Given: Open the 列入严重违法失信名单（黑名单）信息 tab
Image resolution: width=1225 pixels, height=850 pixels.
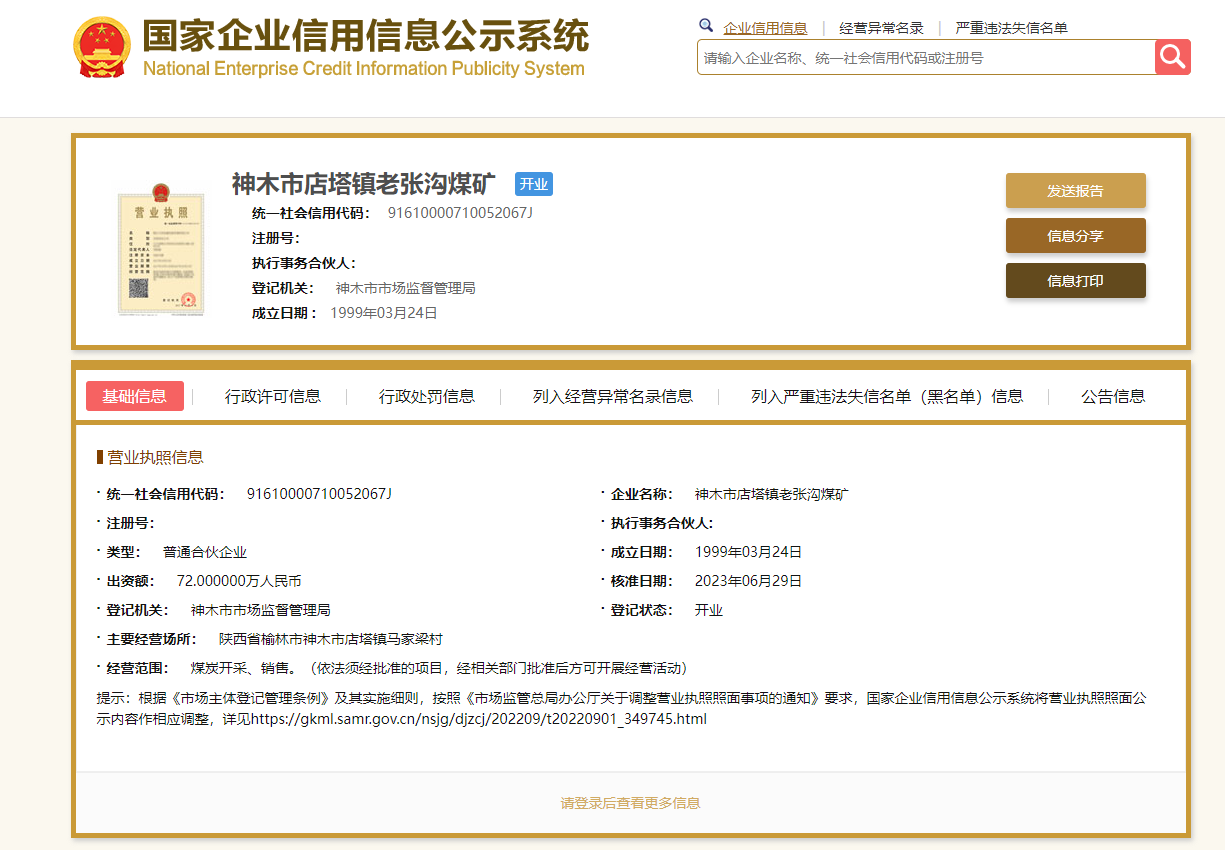Looking at the screenshot, I should [x=887, y=396].
